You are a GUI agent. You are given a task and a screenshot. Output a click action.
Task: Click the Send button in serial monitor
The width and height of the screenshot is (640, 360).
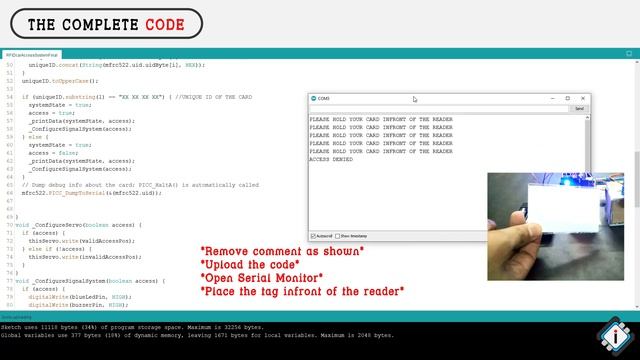coord(579,109)
